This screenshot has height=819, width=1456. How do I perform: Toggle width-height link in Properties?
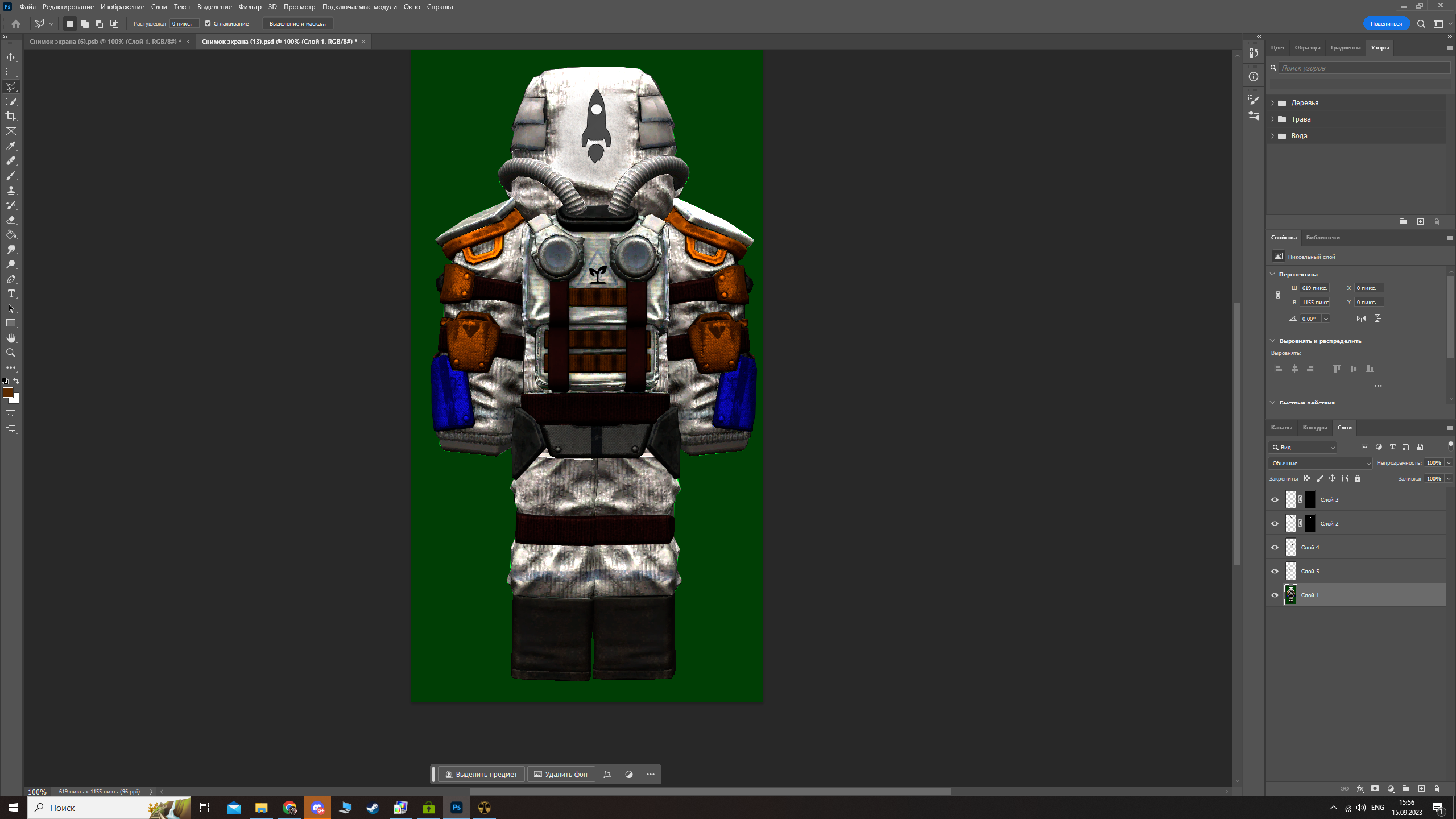(1278, 295)
